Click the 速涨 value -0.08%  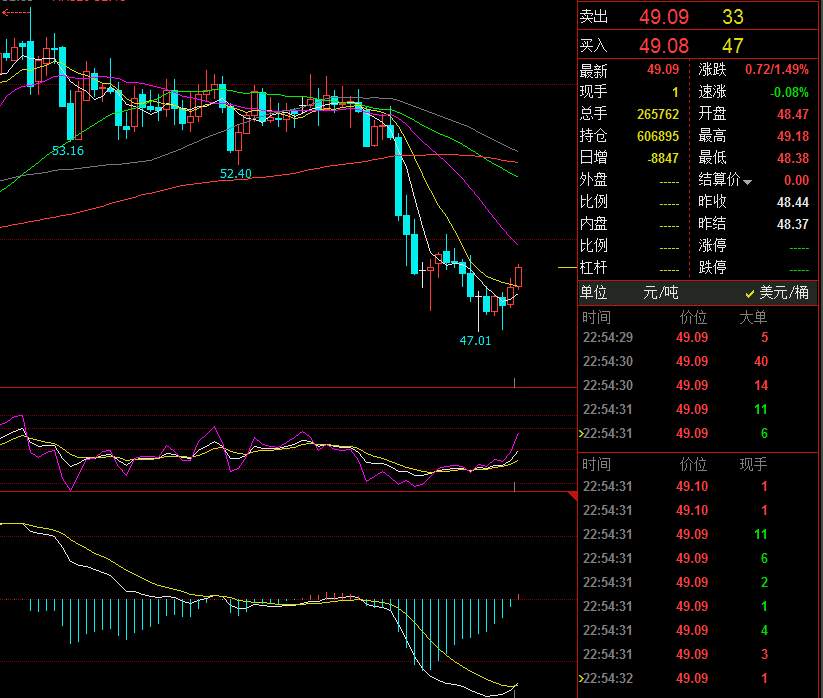coord(789,92)
